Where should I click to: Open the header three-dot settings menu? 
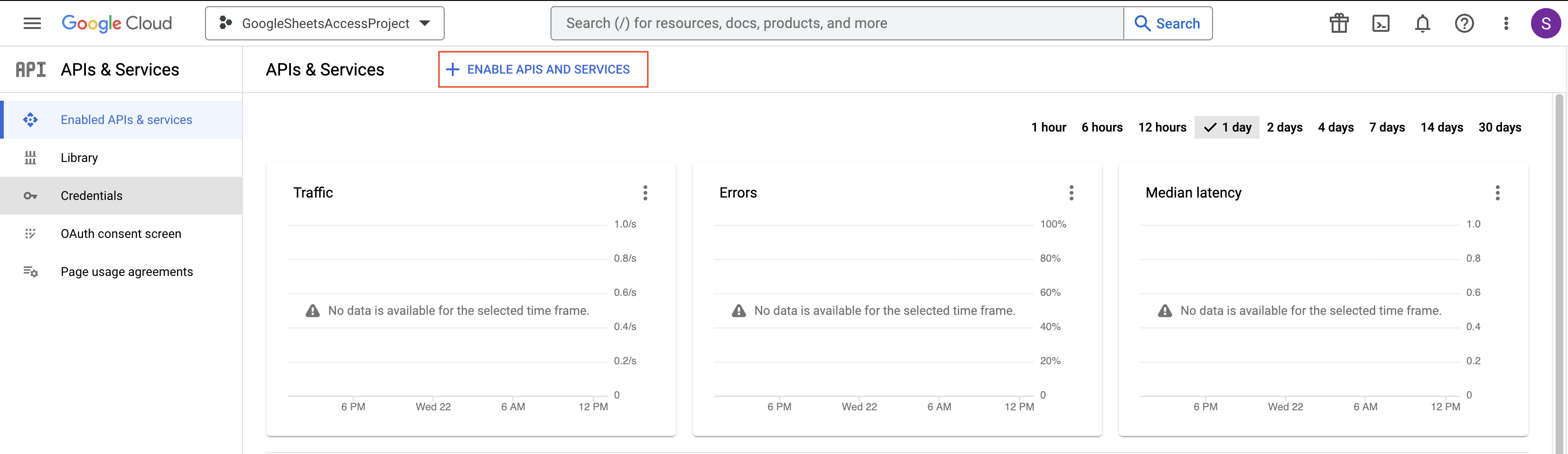tap(1506, 23)
